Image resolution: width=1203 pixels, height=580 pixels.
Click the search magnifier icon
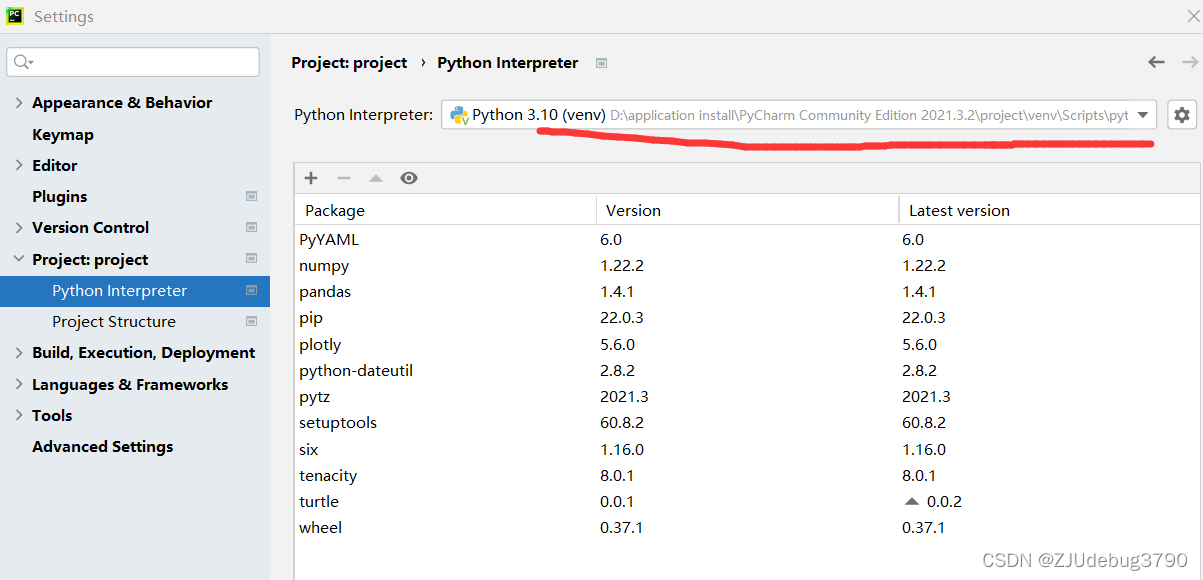[22, 62]
